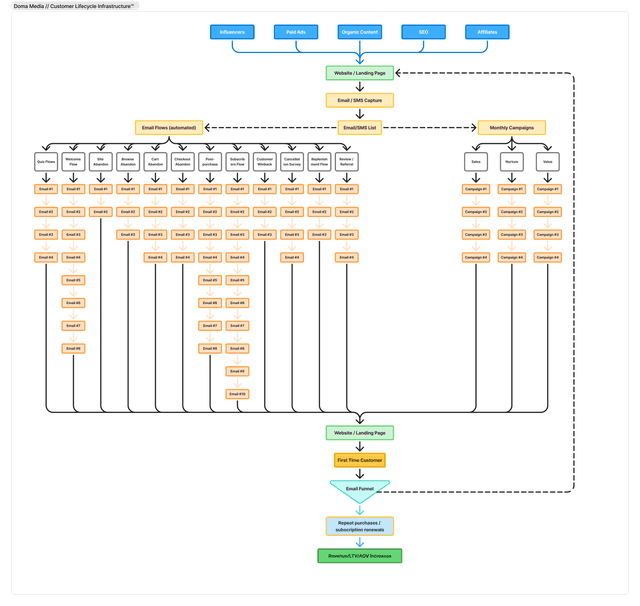640x606 pixels.
Task: Click the Customer Winback box
Action: 265,162
